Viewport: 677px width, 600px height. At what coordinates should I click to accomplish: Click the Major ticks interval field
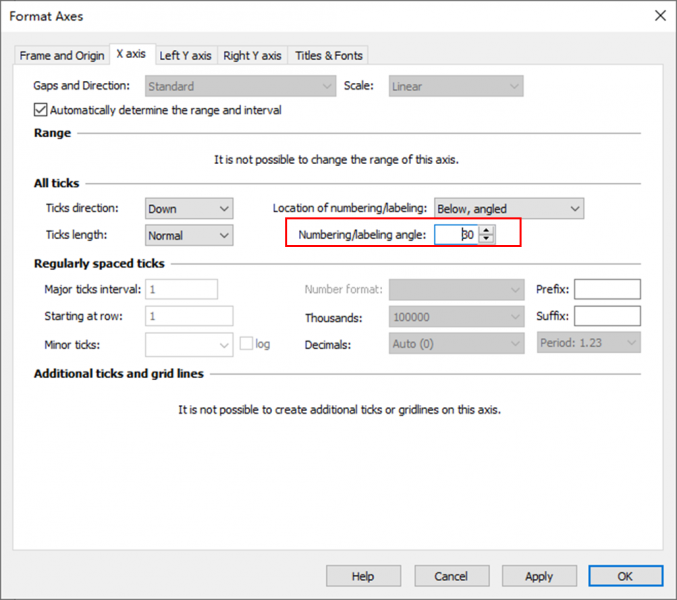coord(181,289)
